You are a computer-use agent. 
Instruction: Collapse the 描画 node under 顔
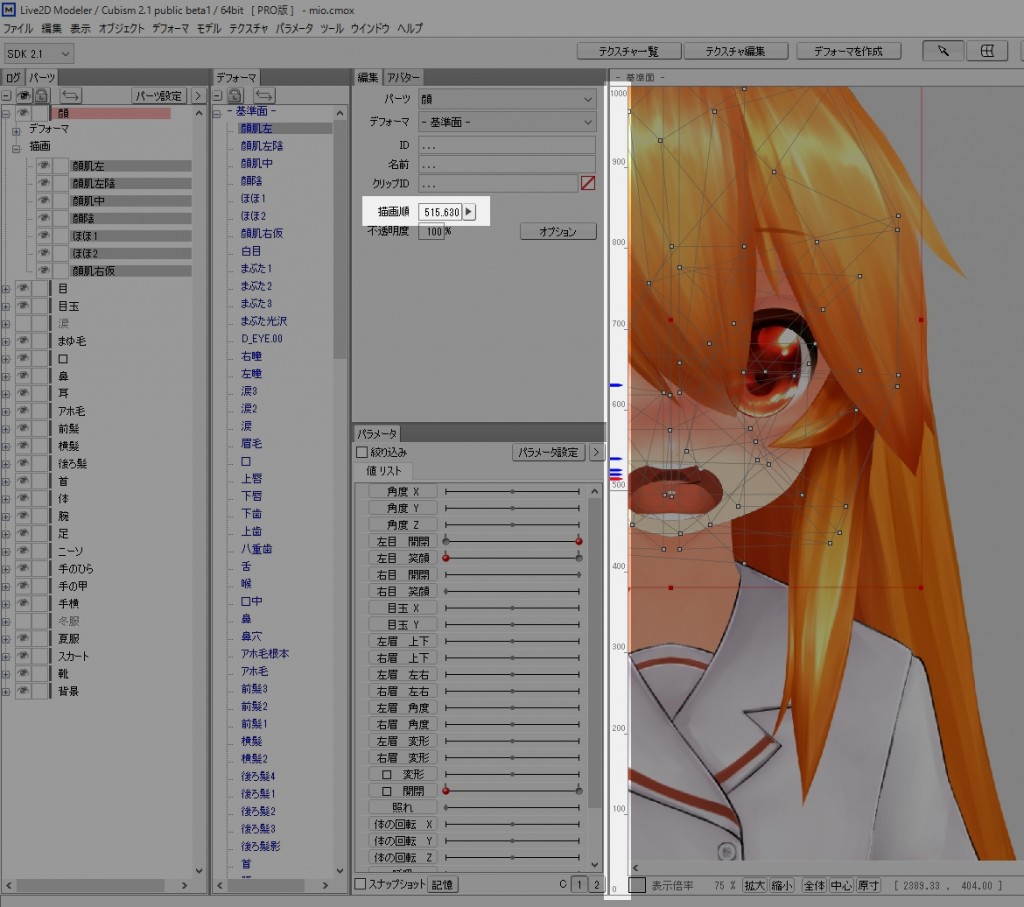(x=16, y=148)
